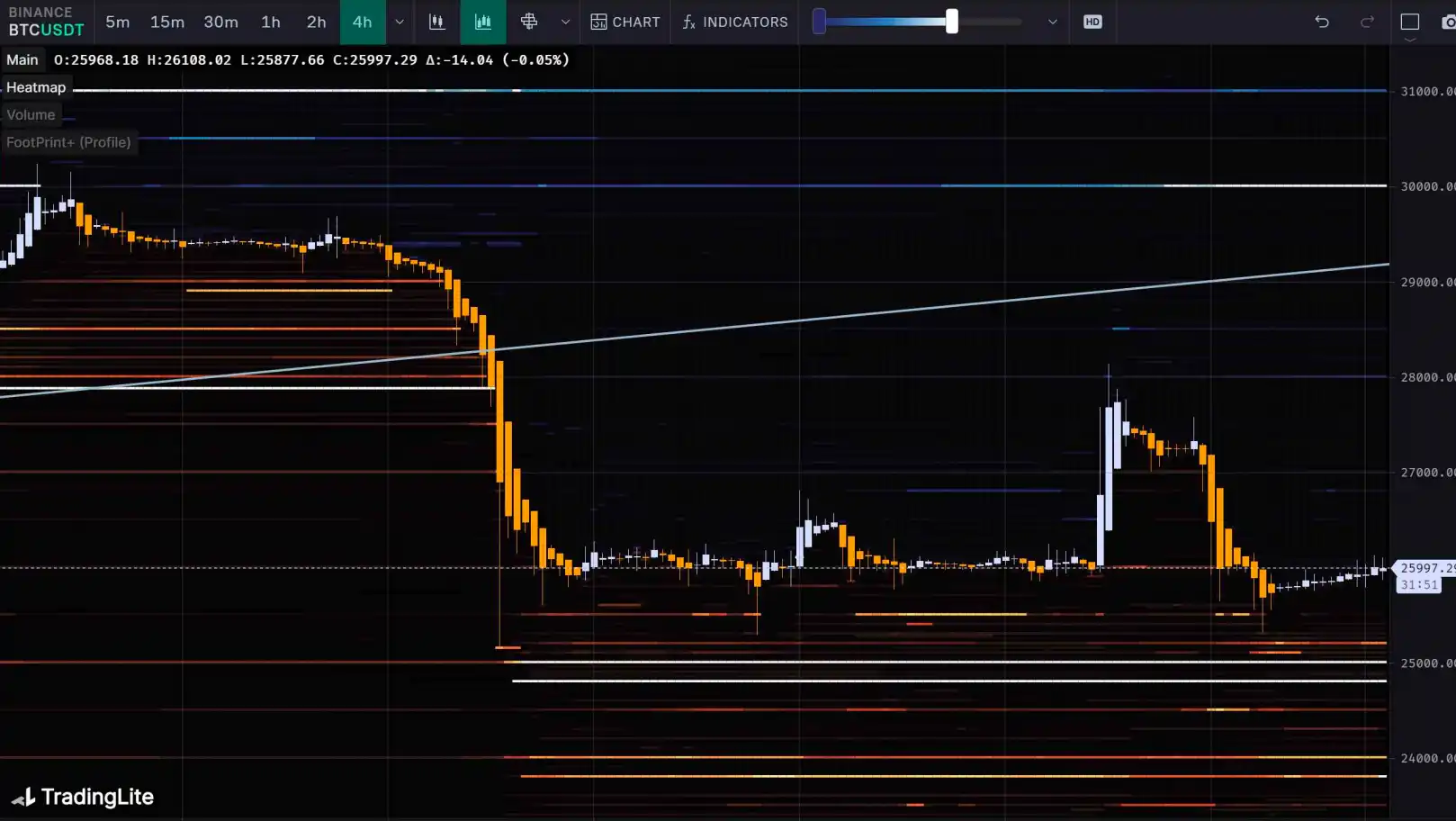The width and height of the screenshot is (1456, 821).
Task: Click the 30000.00 price axis label
Action: pos(1427,186)
